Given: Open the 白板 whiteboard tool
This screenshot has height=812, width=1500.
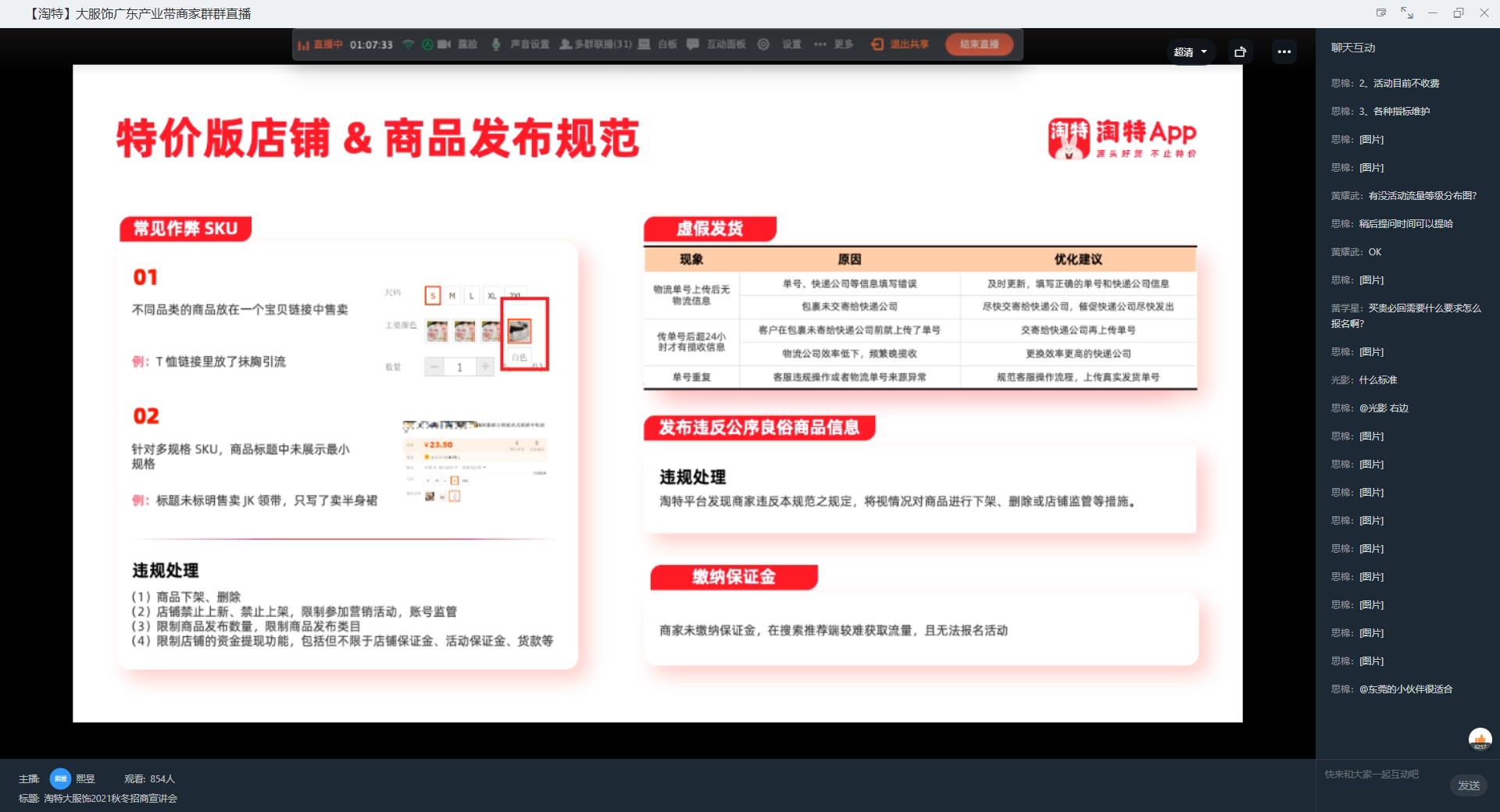Looking at the screenshot, I should [x=658, y=45].
